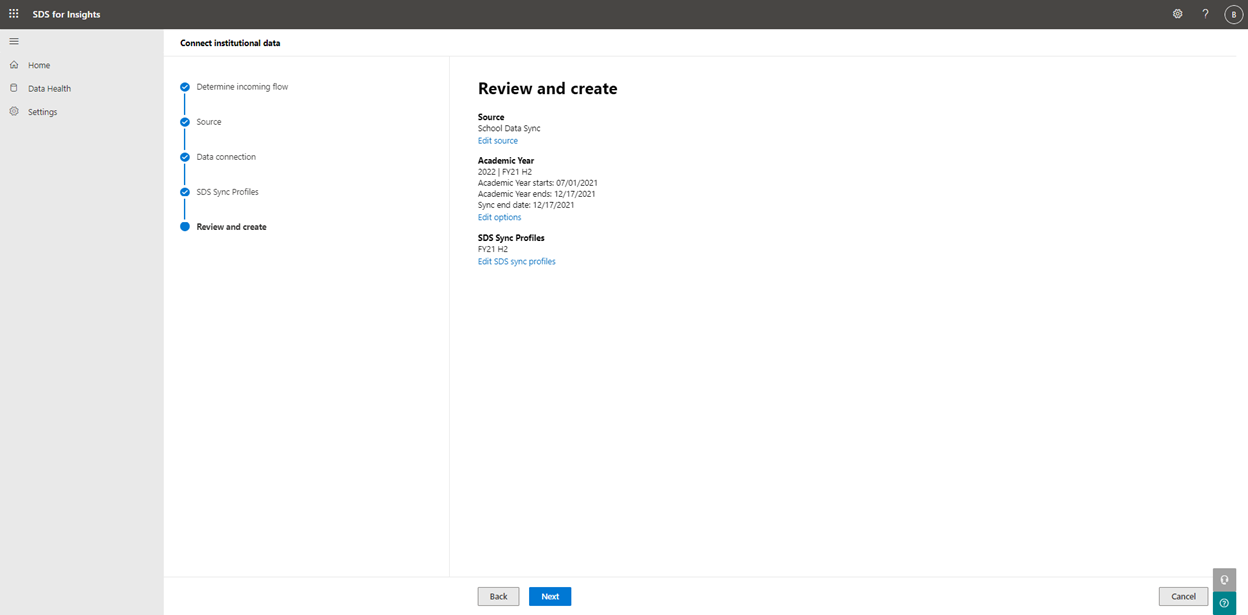
Task: Click the Determine incoming flow checkmark
Action: (x=185, y=87)
